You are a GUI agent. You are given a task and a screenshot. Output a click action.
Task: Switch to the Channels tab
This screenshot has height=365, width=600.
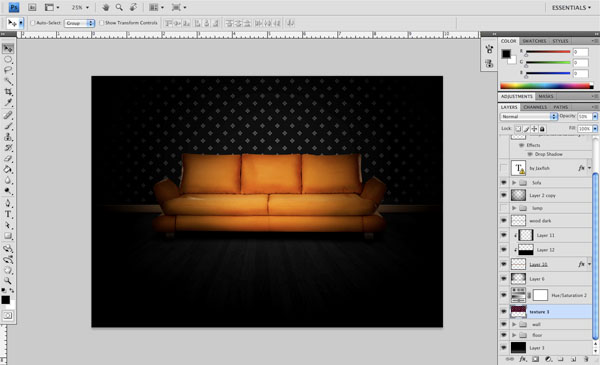(x=535, y=107)
